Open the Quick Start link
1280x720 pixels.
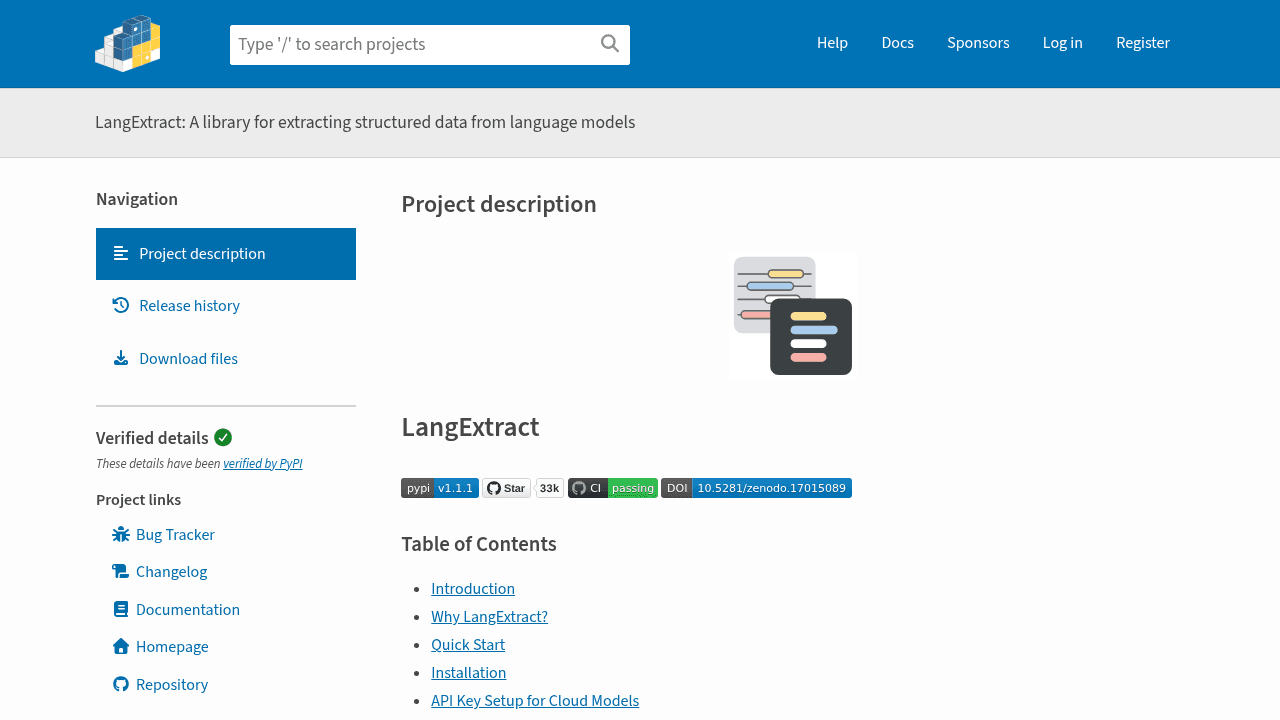pos(467,644)
